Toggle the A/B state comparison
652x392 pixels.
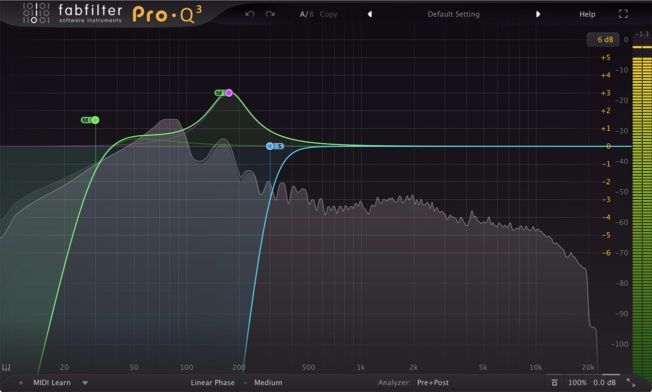pos(306,14)
